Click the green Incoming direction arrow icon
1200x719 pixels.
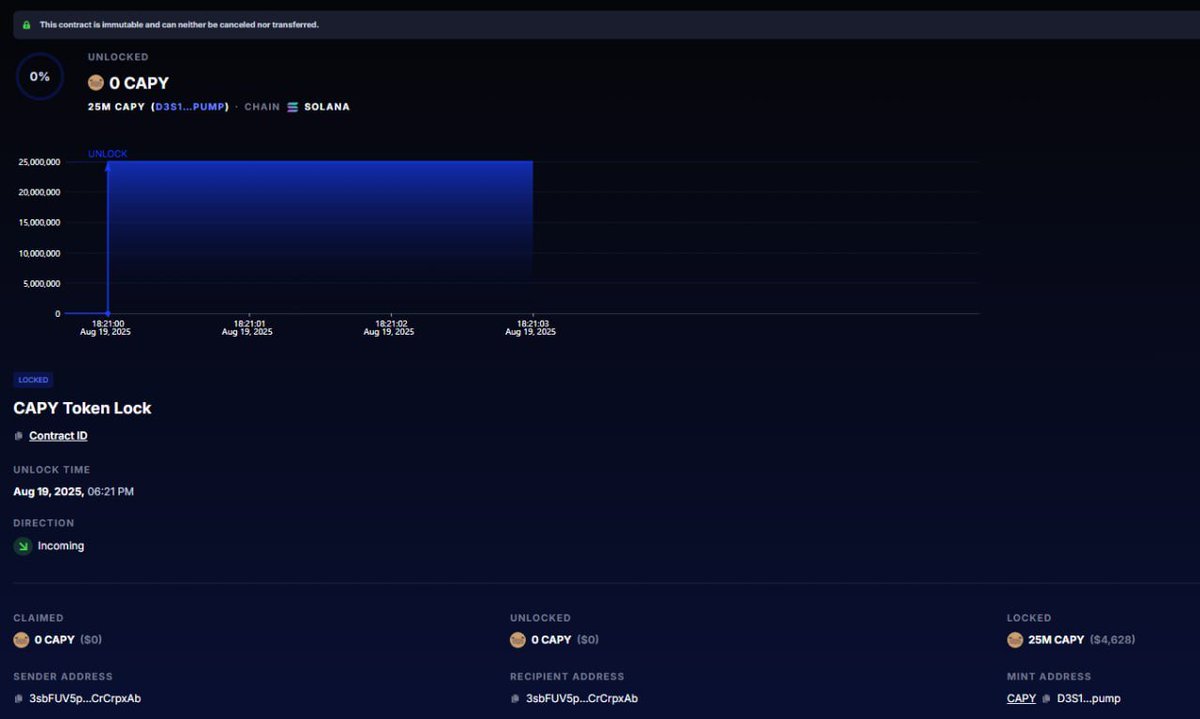click(23, 546)
